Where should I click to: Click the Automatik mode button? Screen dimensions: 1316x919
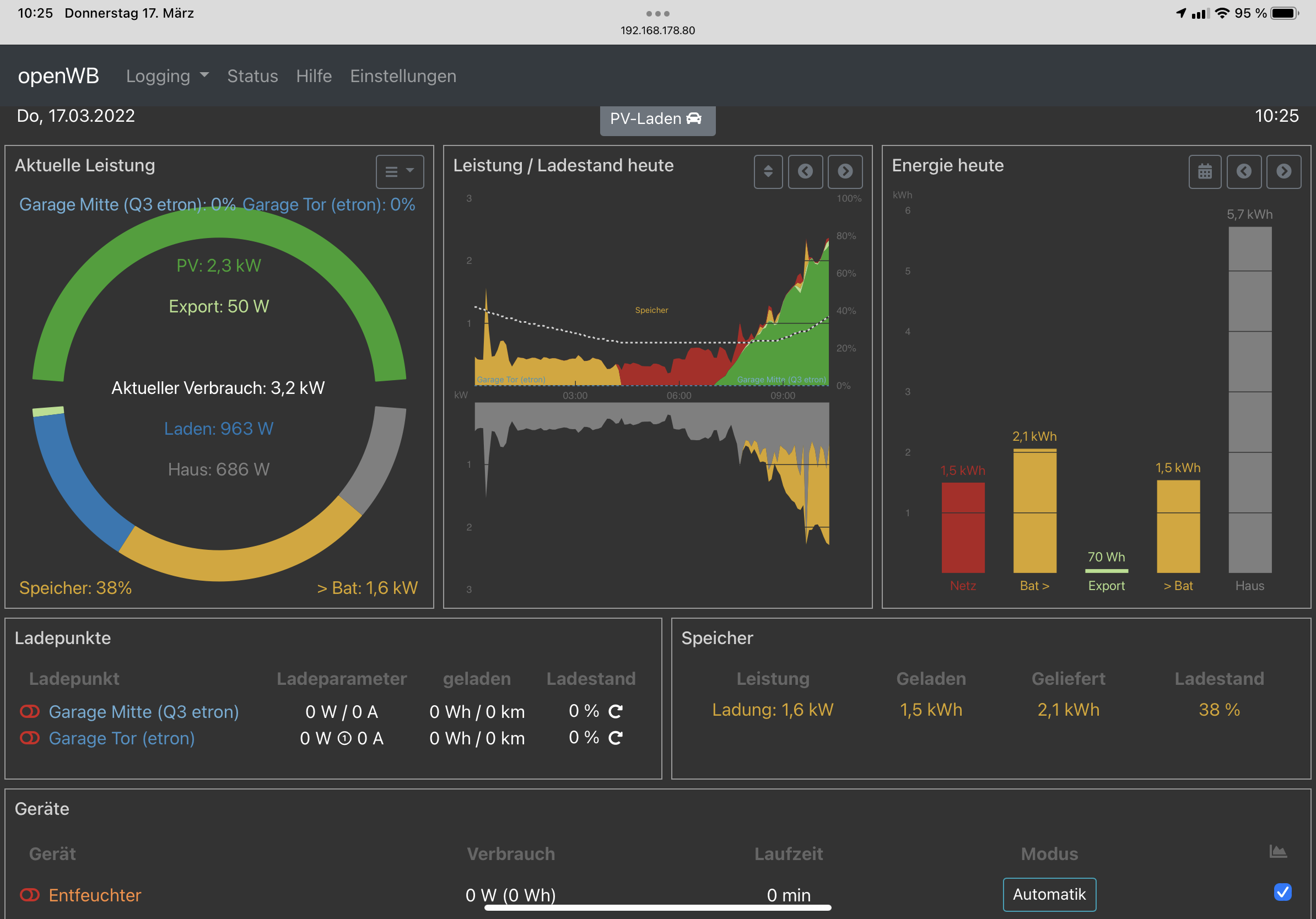coord(1049,894)
